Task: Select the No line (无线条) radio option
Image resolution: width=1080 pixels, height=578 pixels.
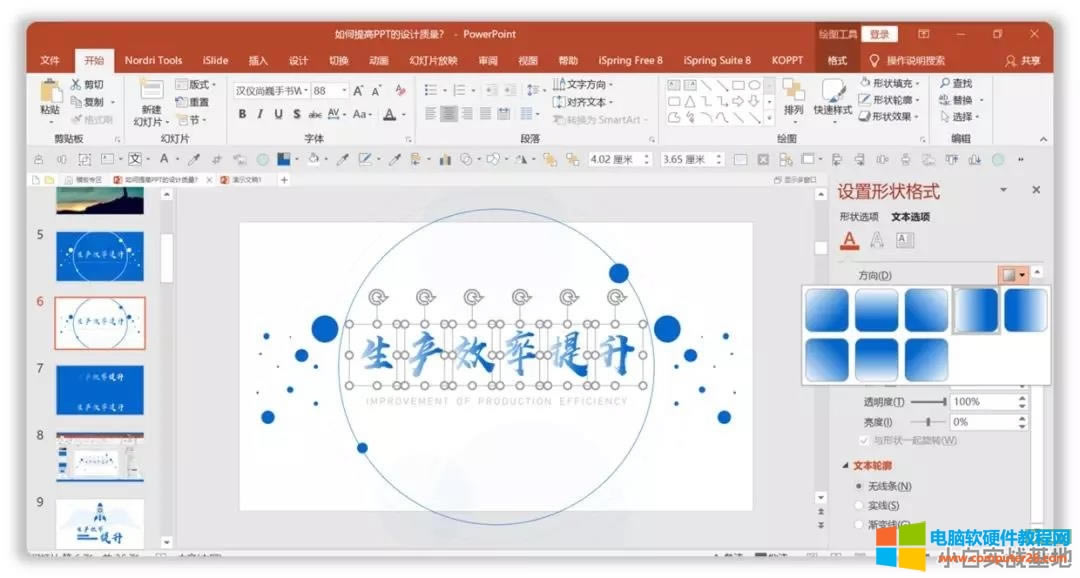Action: tap(859, 486)
